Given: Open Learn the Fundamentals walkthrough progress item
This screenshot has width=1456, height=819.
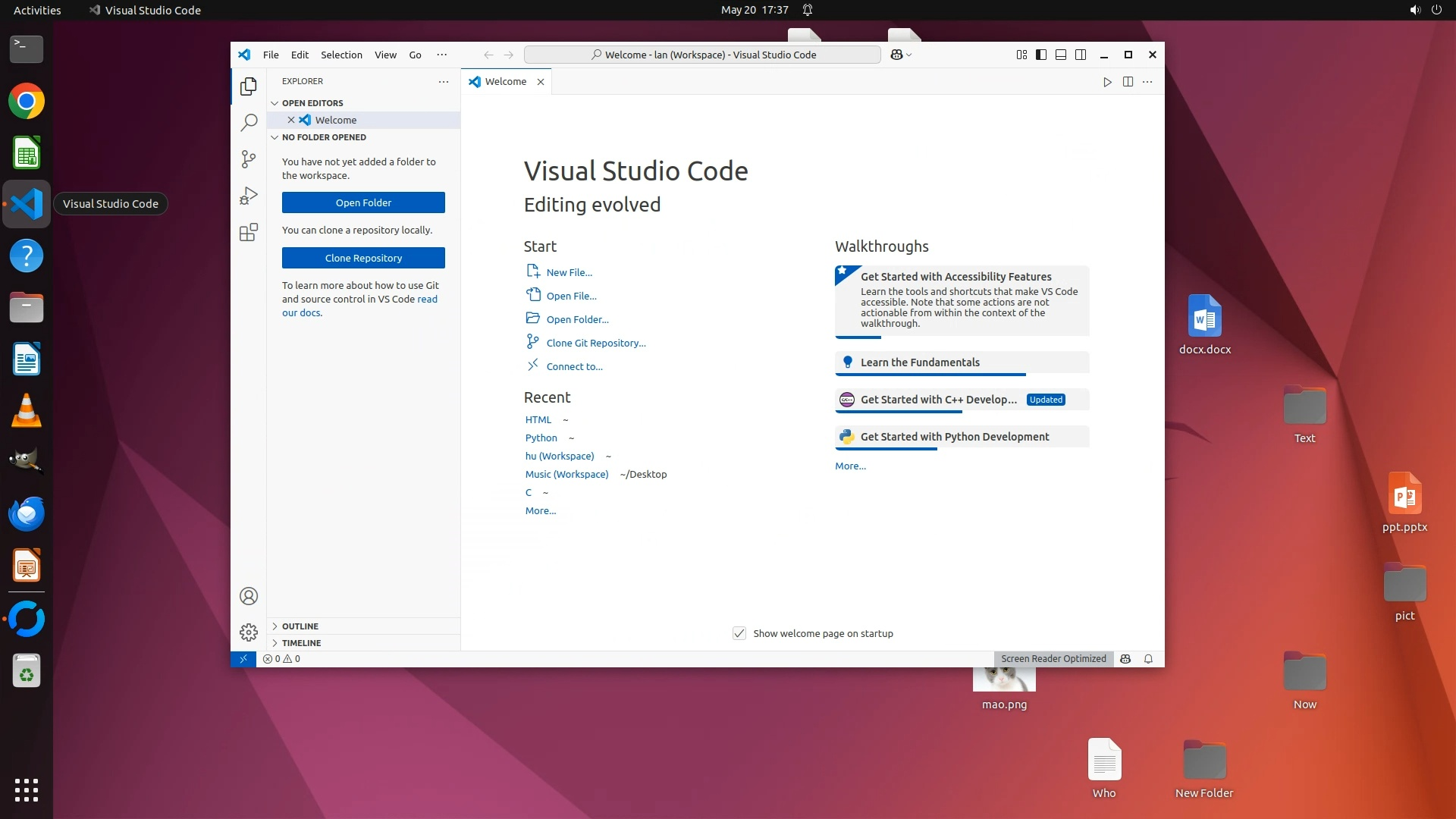Looking at the screenshot, I should [x=920, y=362].
